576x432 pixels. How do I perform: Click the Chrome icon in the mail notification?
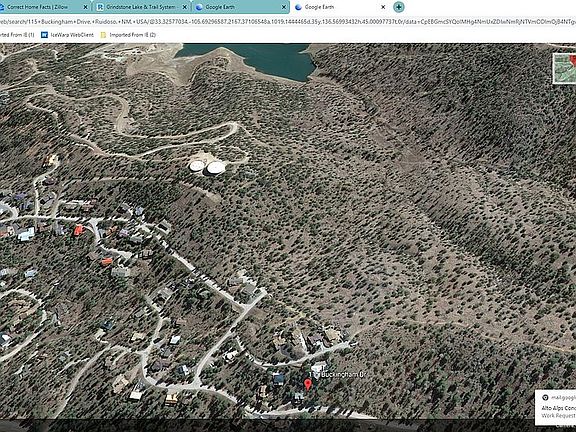pos(546,397)
